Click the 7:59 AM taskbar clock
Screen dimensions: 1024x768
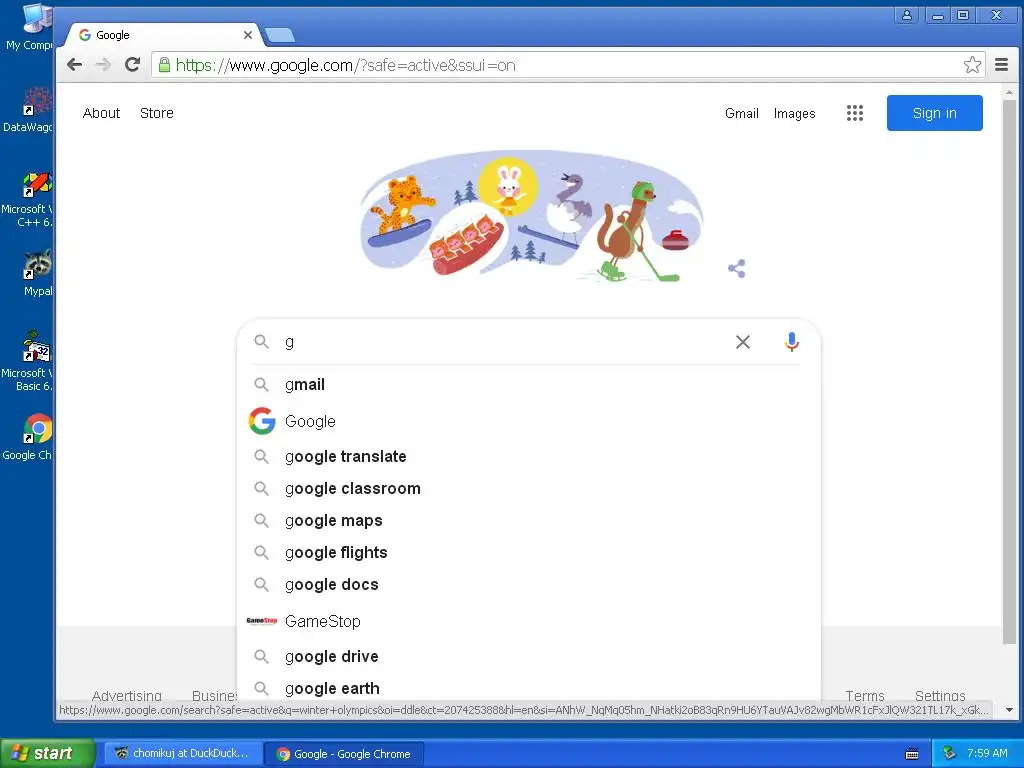point(987,753)
